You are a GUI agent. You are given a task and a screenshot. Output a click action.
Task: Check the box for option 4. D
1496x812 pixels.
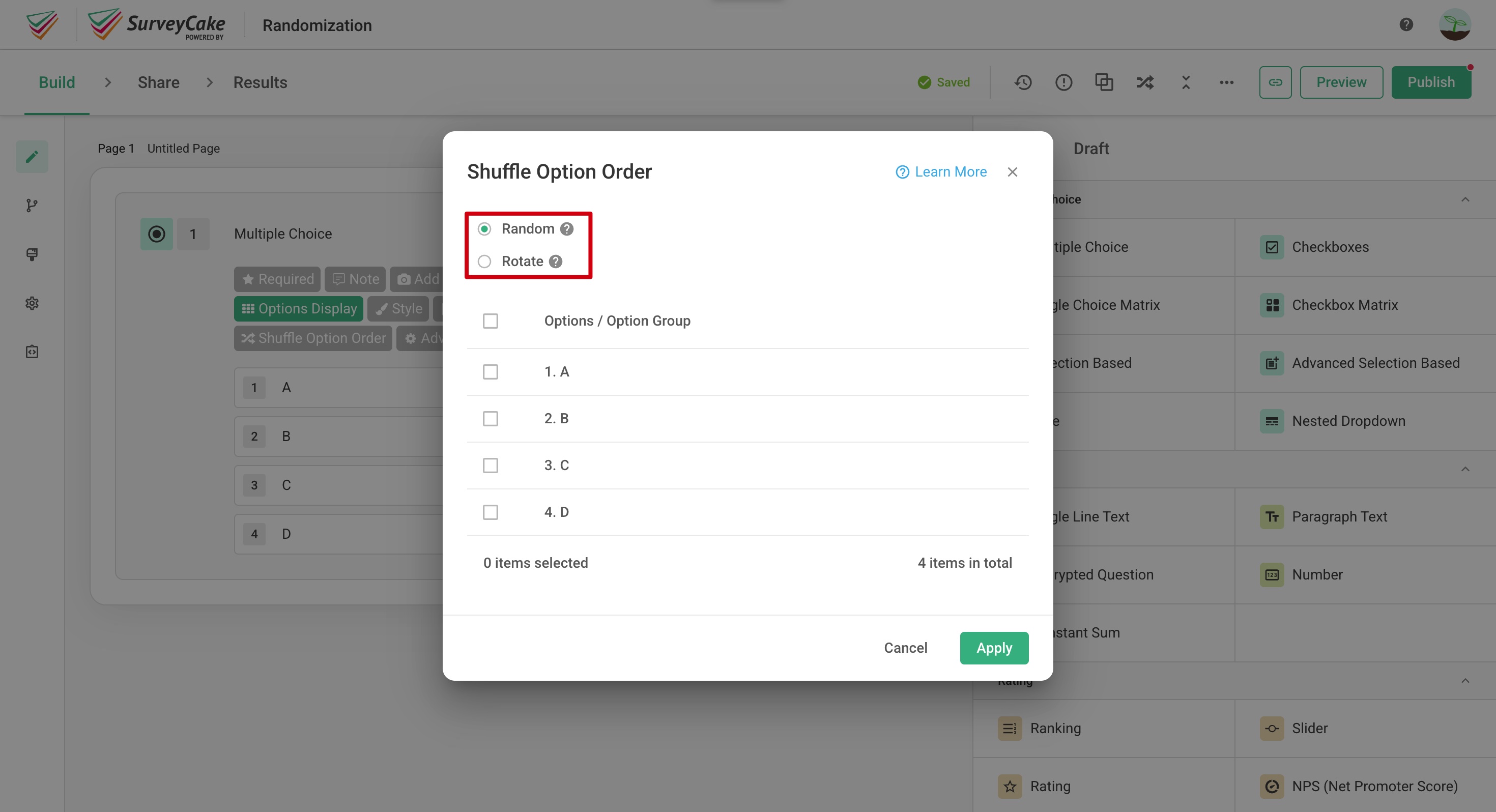click(x=490, y=512)
